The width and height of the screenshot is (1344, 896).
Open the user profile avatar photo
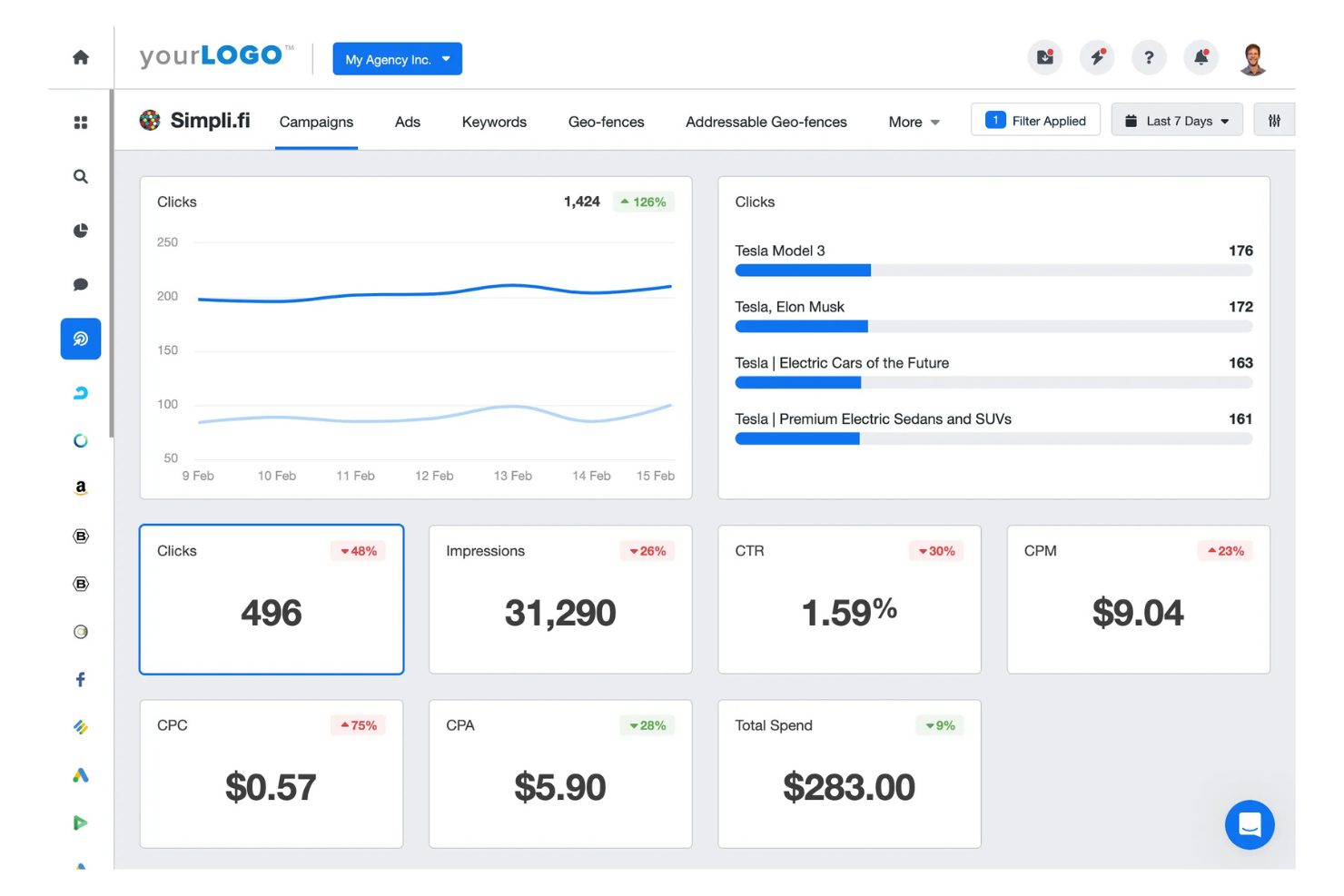[1253, 57]
